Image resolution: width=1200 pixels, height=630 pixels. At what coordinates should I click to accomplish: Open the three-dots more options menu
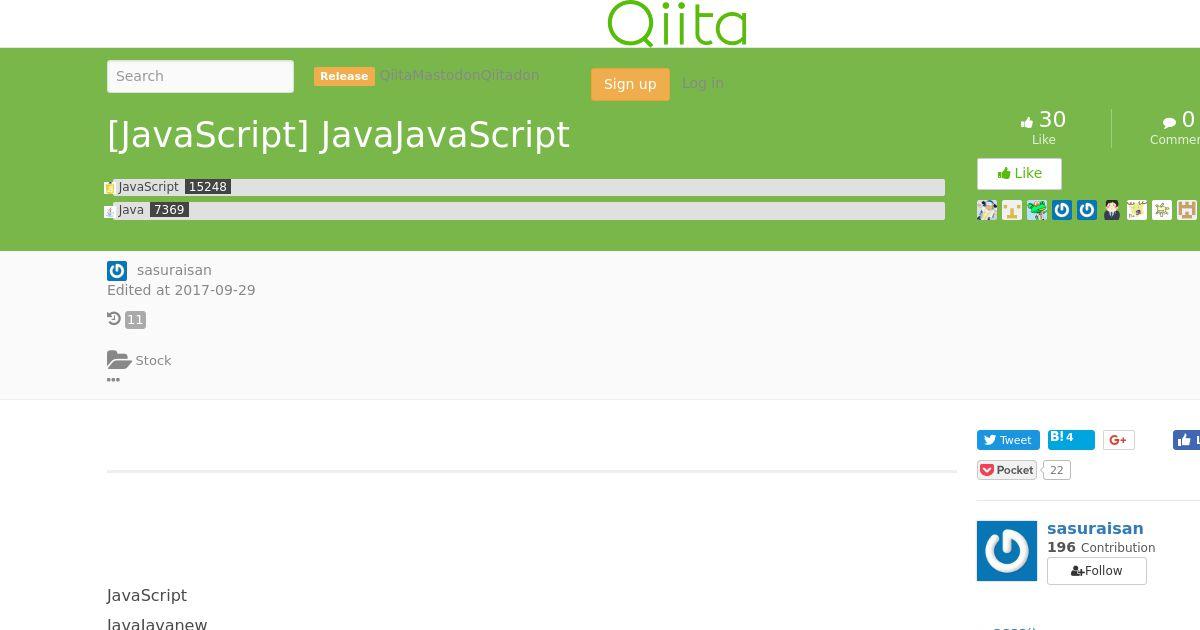point(113,380)
